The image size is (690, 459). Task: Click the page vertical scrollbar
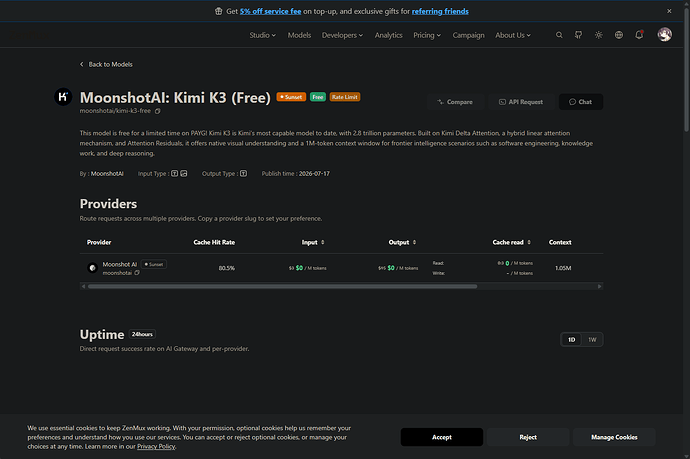686,70
